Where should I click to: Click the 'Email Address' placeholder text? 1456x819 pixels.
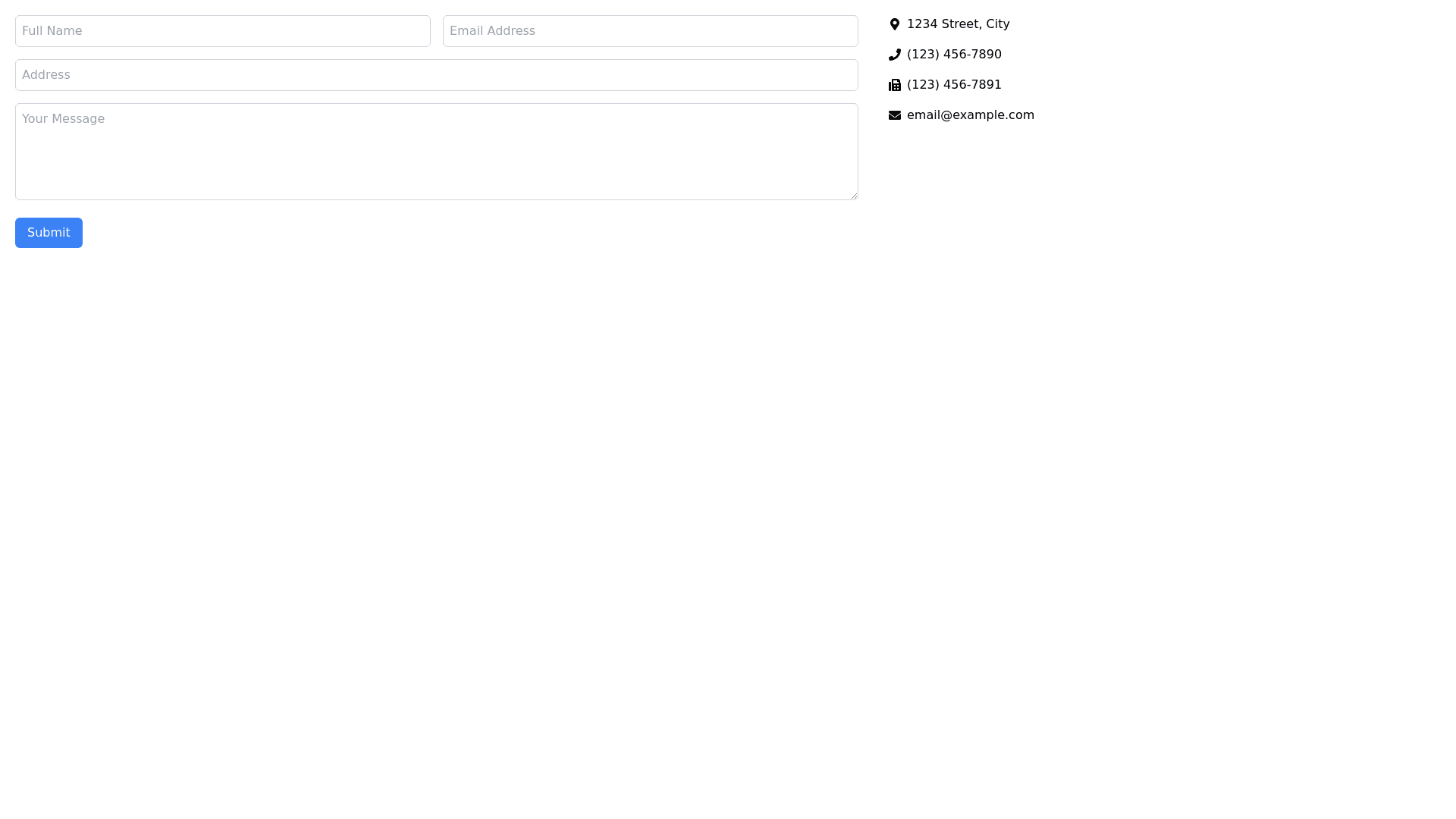click(x=492, y=31)
